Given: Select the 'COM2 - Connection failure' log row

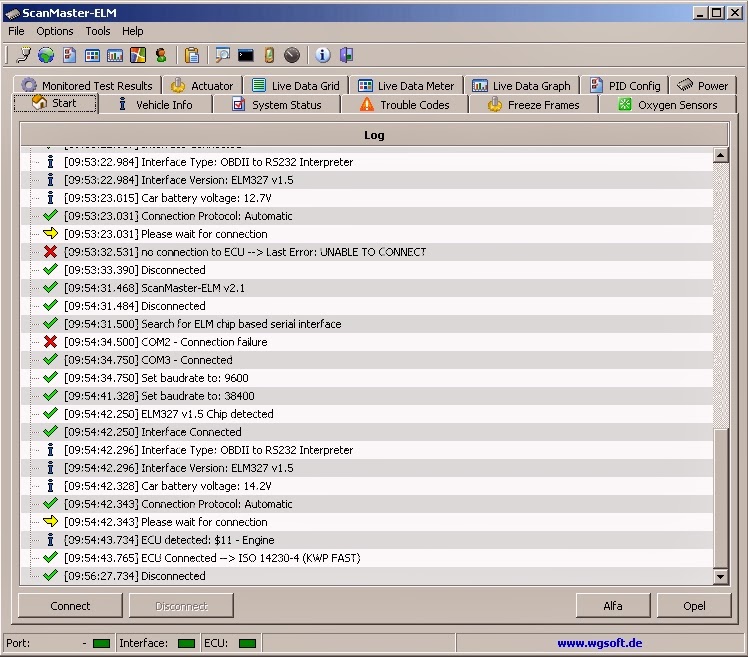Looking at the screenshot, I should (x=366, y=342).
